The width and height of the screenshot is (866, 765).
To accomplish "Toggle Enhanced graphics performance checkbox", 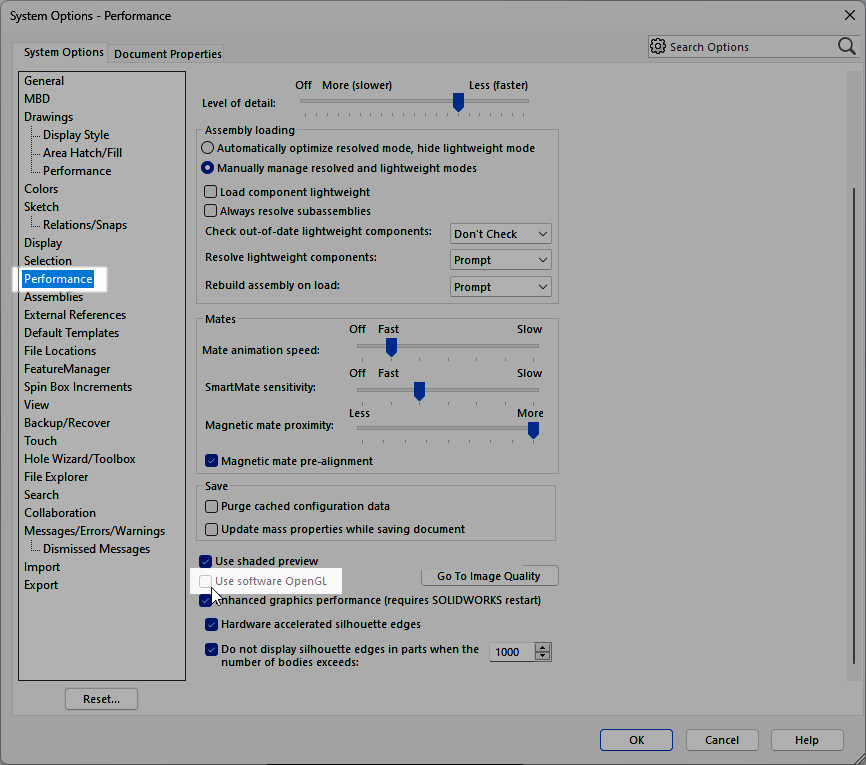I will tap(205, 600).
